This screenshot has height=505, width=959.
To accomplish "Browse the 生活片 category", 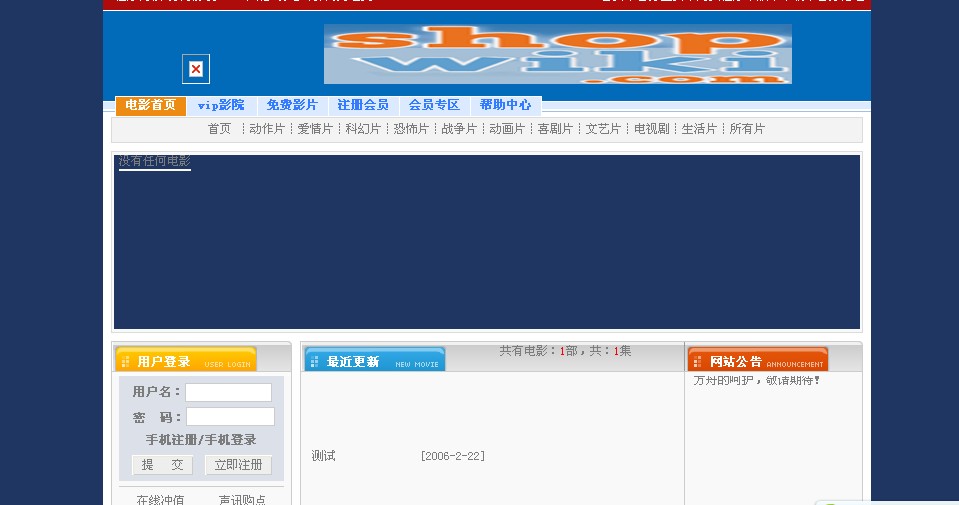I will [x=699, y=129].
